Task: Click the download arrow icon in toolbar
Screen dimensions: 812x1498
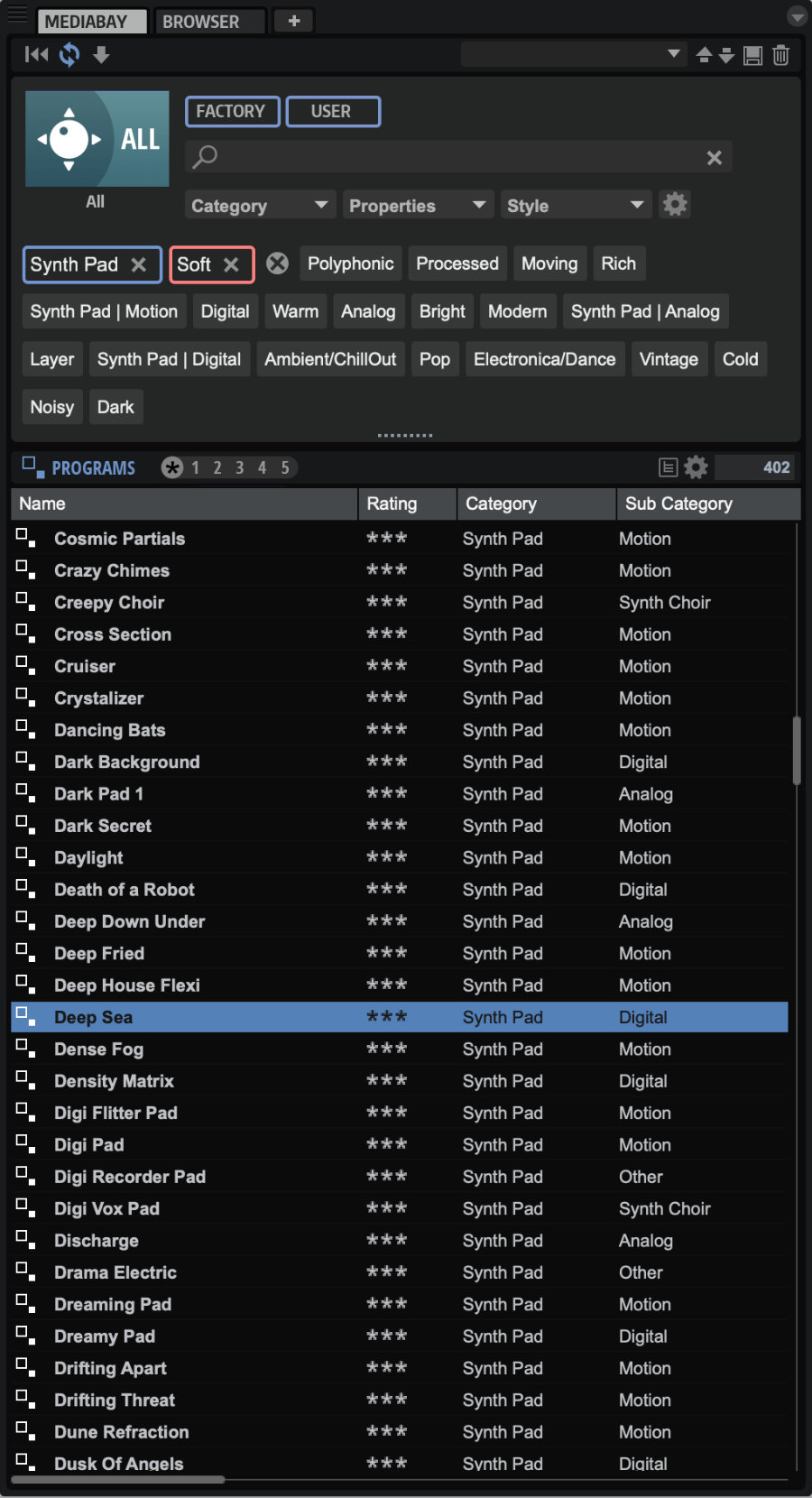Action: [x=101, y=55]
